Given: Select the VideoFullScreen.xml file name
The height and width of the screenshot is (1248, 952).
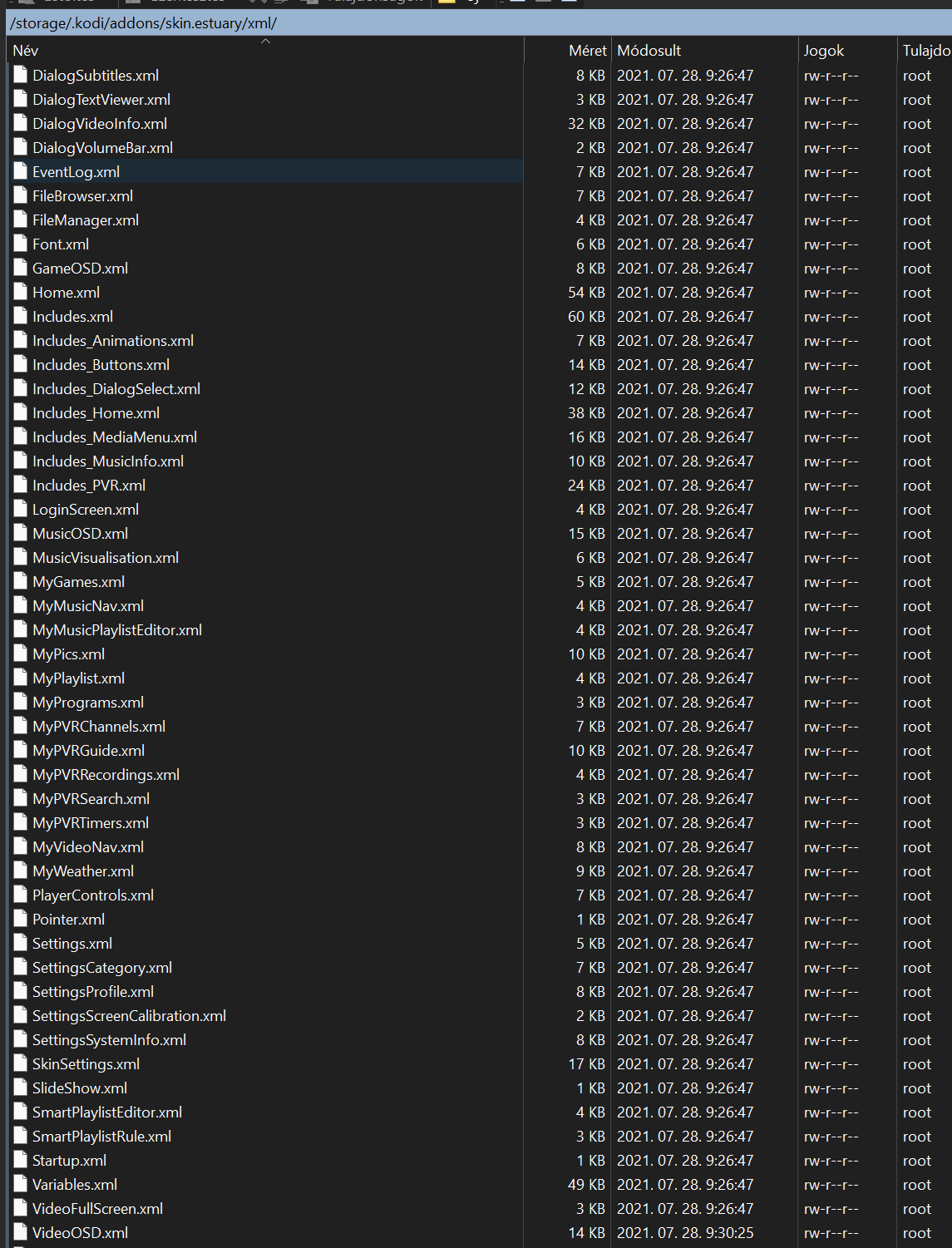Looking at the screenshot, I should (x=97, y=1208).
